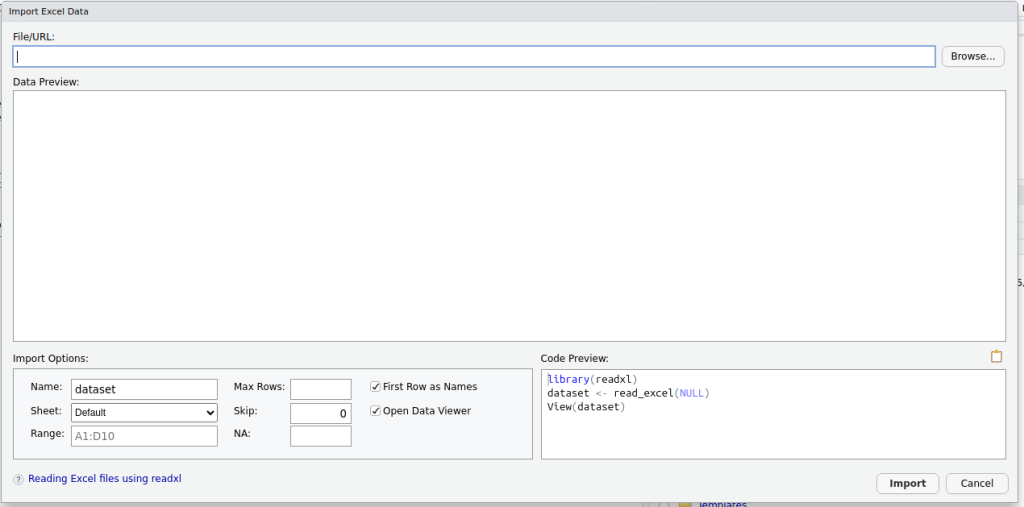Click the Import button
Image resolution: width=1024 pixels, height=507 pixels.
coord(907,483)
